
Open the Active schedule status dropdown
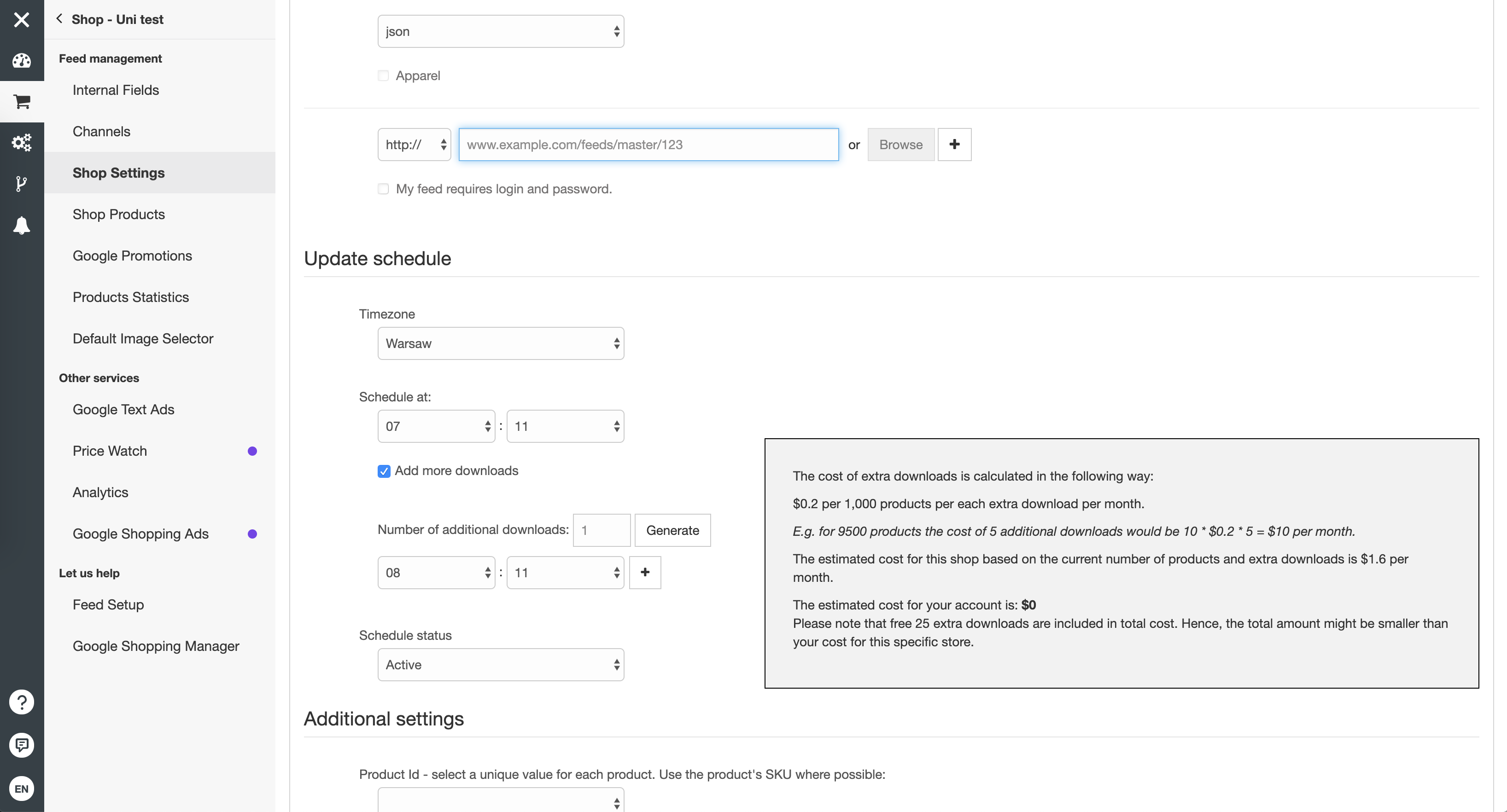coord(500,664)
